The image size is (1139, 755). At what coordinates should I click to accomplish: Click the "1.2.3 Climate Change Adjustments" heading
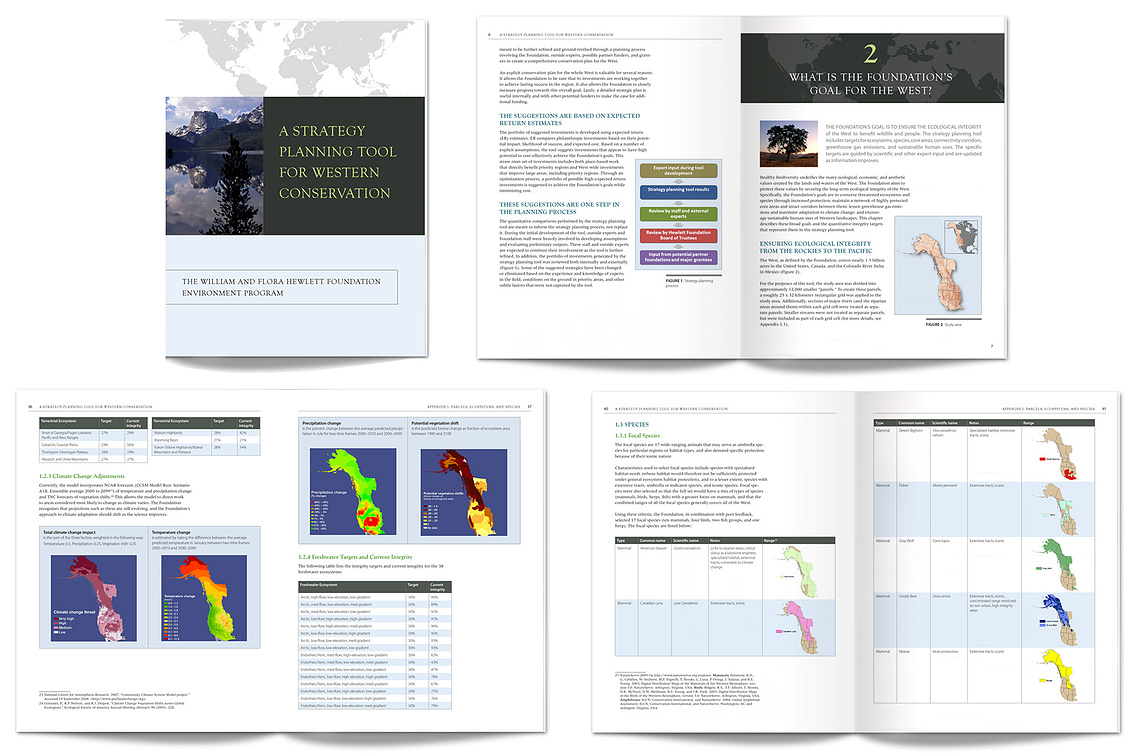(82, 477)
